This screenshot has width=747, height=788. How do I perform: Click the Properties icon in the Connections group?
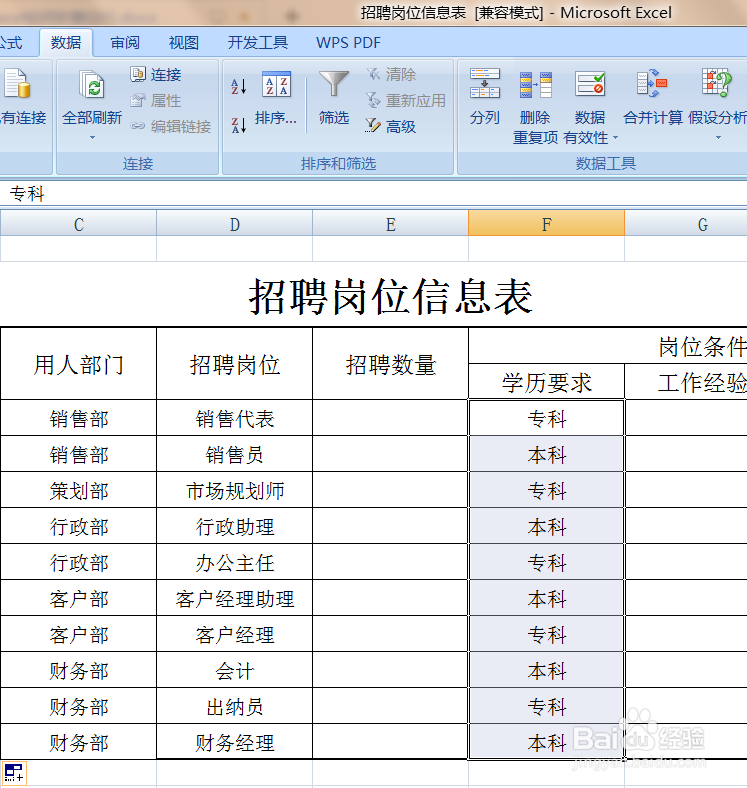[x=138, y=101]
